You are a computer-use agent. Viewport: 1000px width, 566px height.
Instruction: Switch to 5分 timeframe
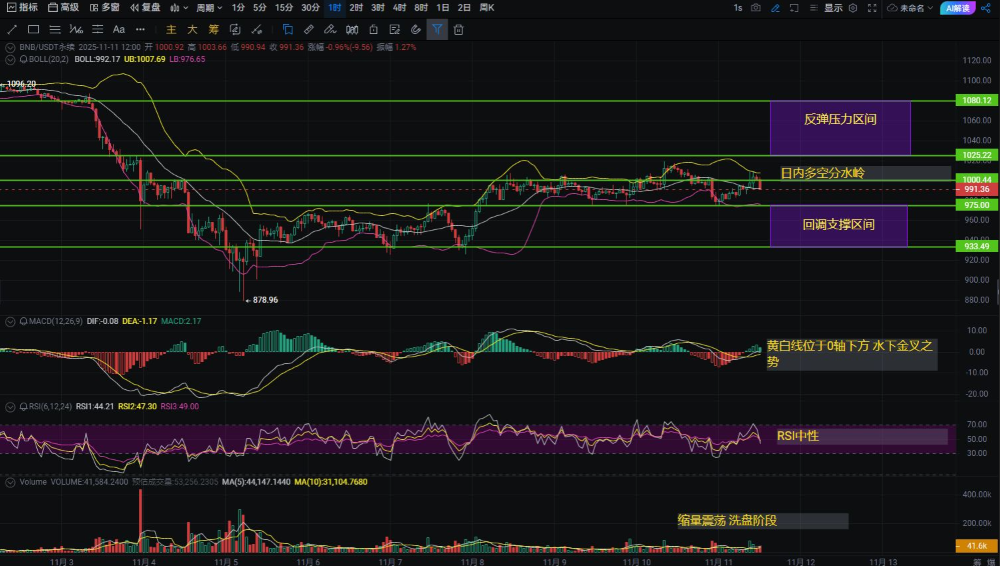[260, 8]
